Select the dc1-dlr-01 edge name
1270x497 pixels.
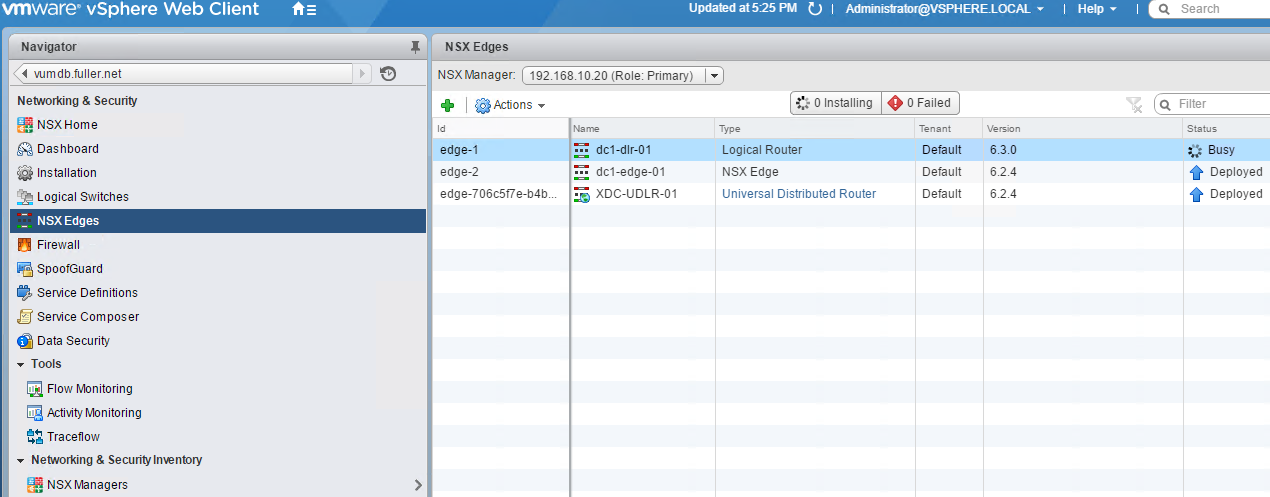pyautogui.click(x=623, y=150)
